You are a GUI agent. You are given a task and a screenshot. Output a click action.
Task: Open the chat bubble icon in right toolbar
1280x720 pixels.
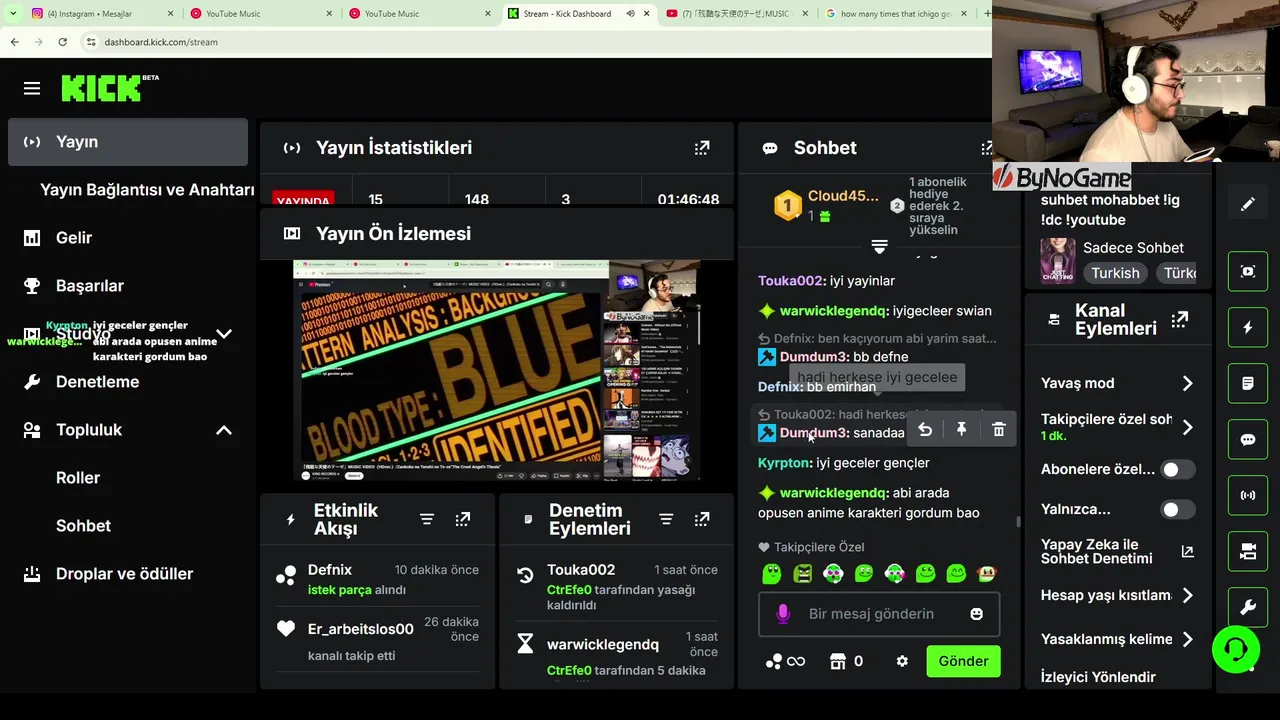tap(1248, 439)
